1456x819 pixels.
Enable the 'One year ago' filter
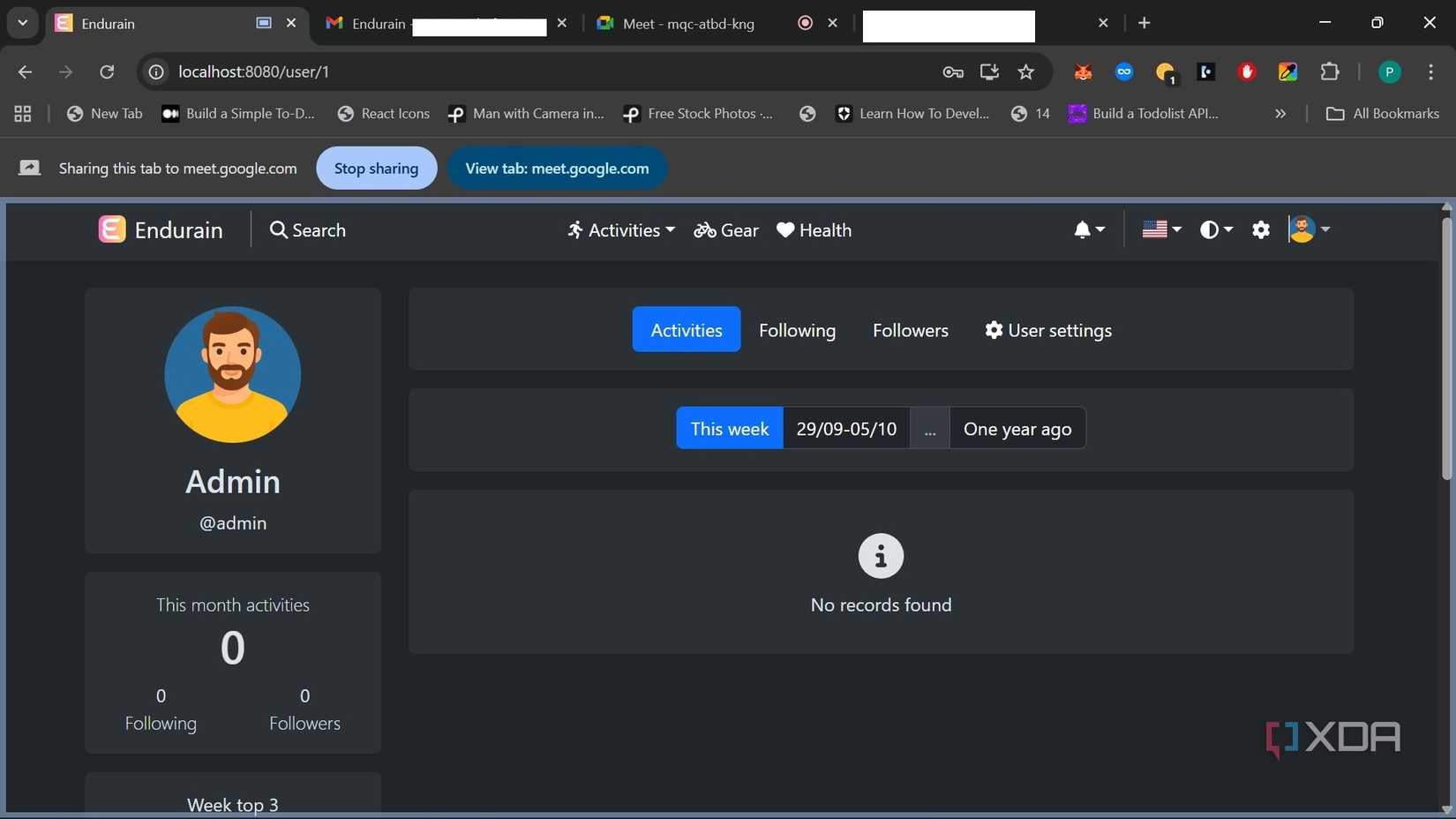pyautogui.click(x=1017, y=428)
